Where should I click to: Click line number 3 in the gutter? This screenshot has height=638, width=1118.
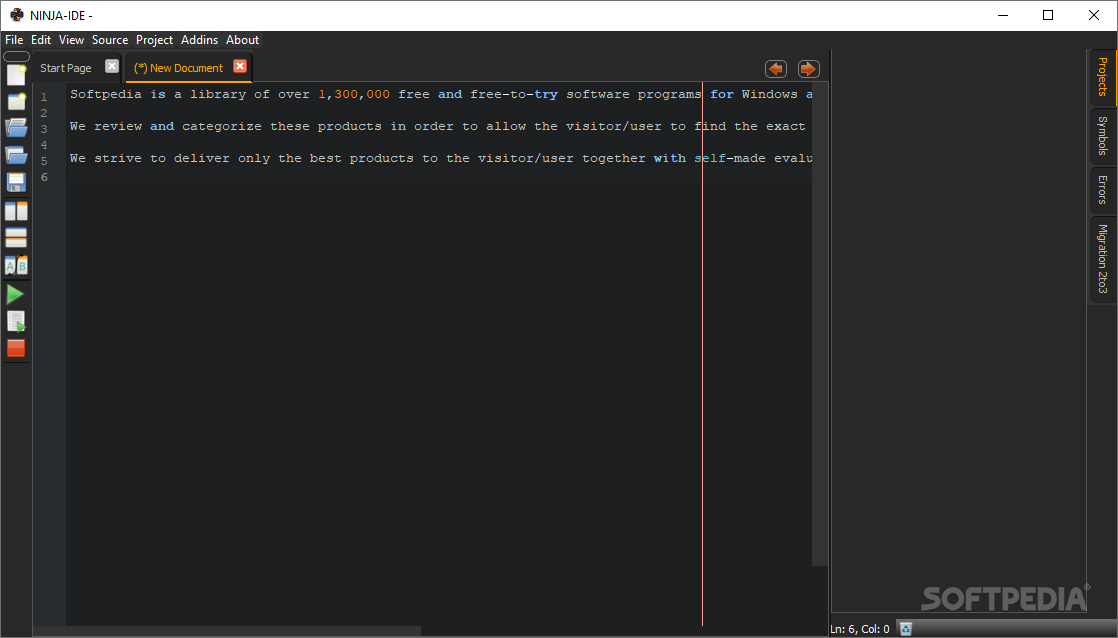[43, 129]
